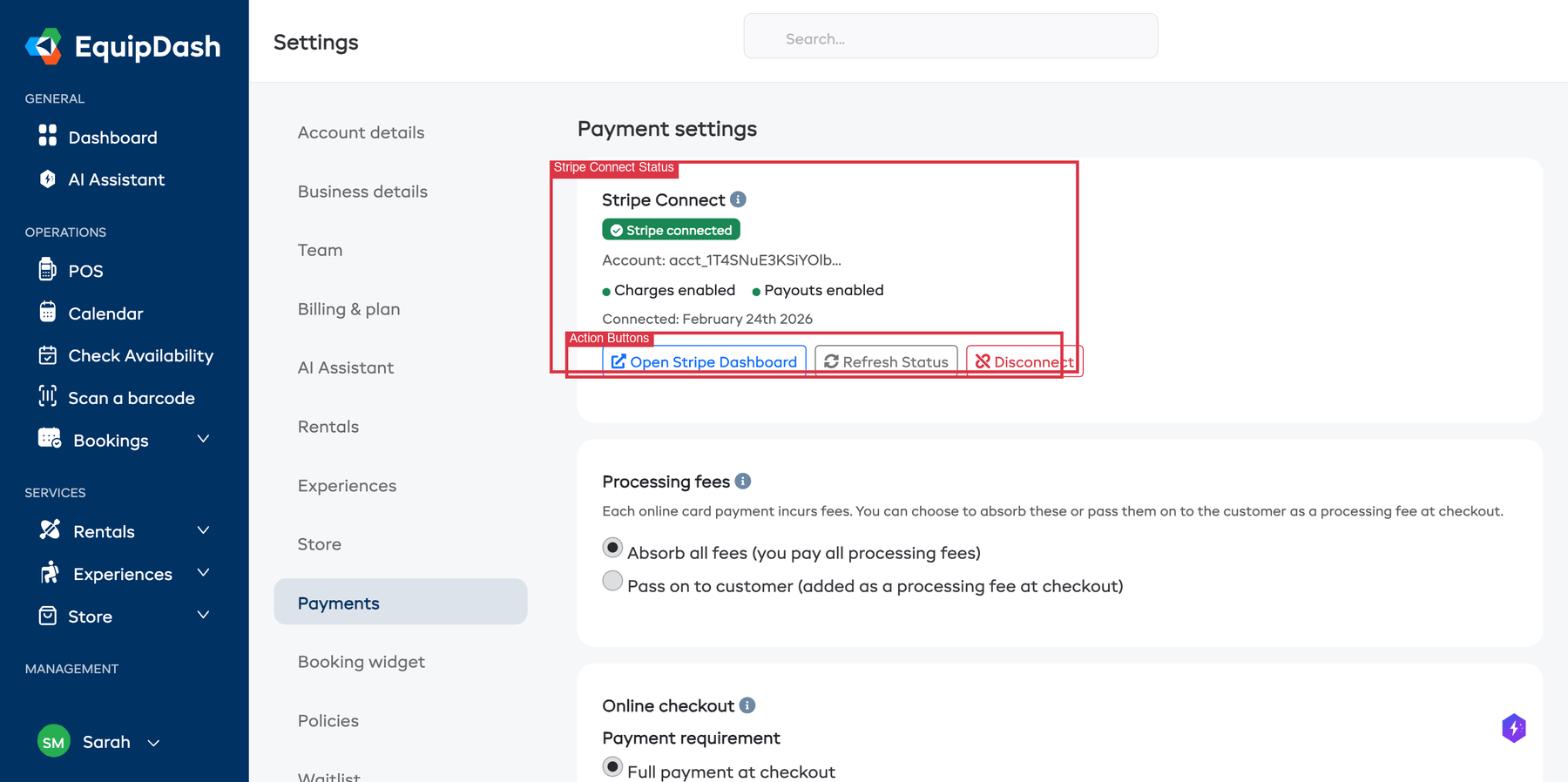
Task: Select Absorb all fees radio button
Action: point(612,548)
